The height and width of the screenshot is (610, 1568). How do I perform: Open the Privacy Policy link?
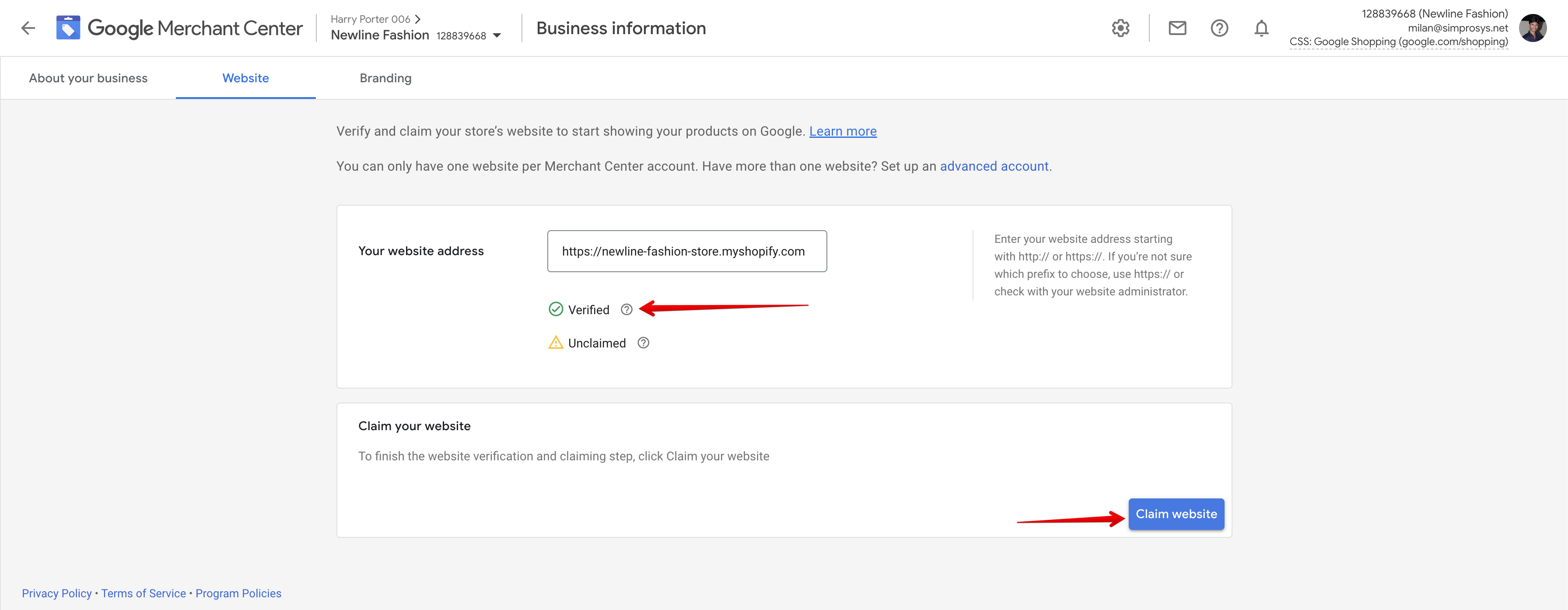point(56,593)
